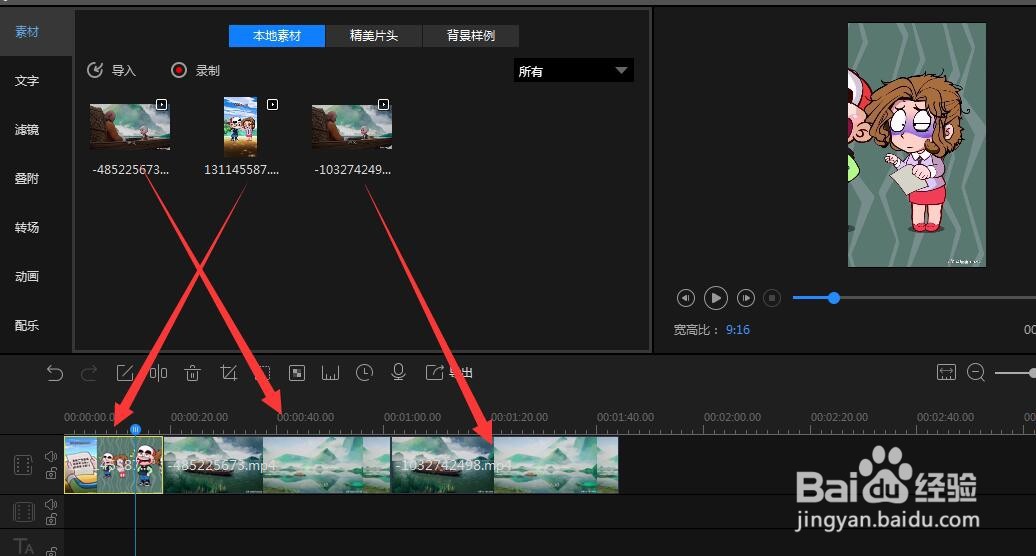Open the 动画 animation panel
This screenshot has width=1036, height=556.
click(x=27, y=276)
